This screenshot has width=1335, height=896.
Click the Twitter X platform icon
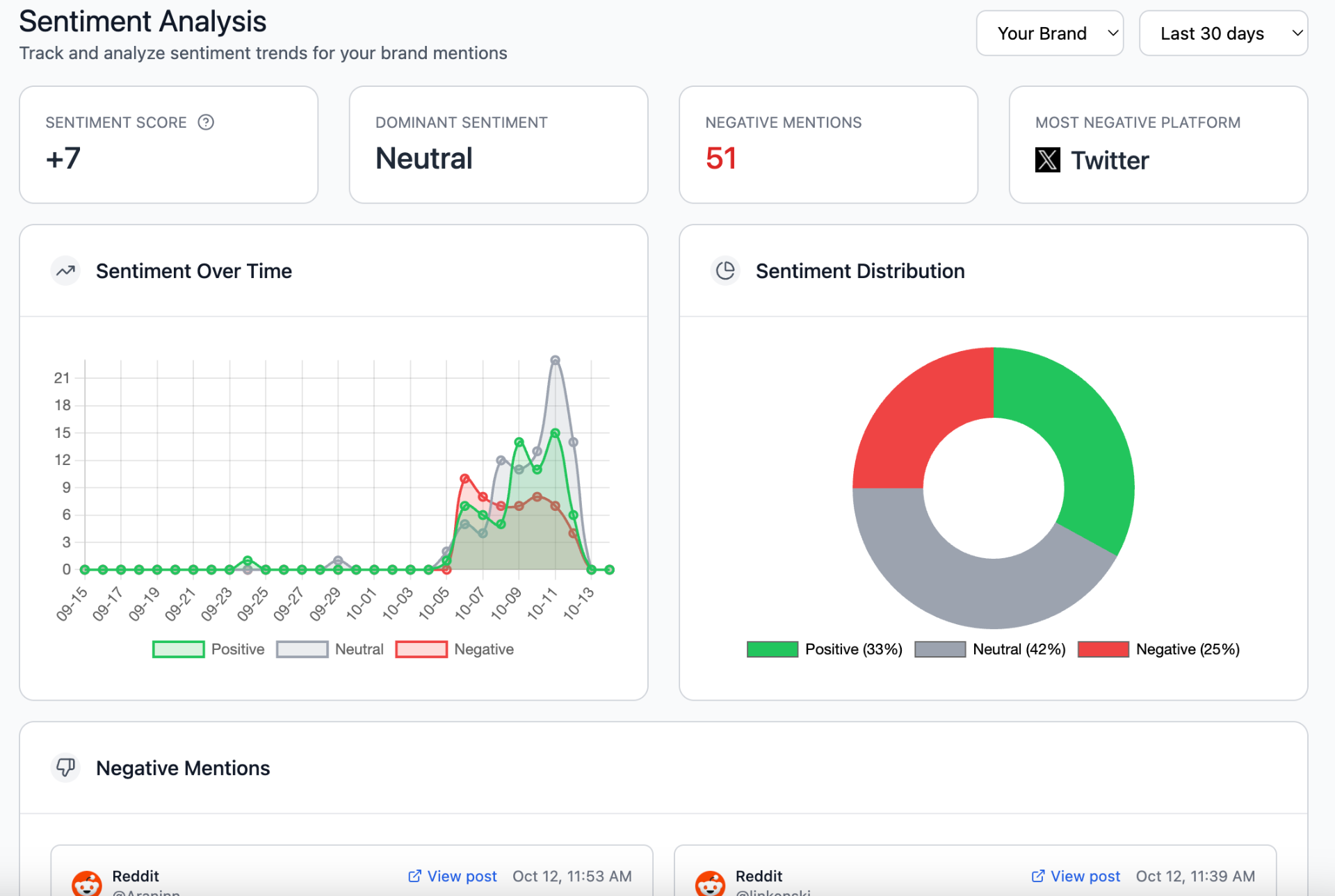1047,160
